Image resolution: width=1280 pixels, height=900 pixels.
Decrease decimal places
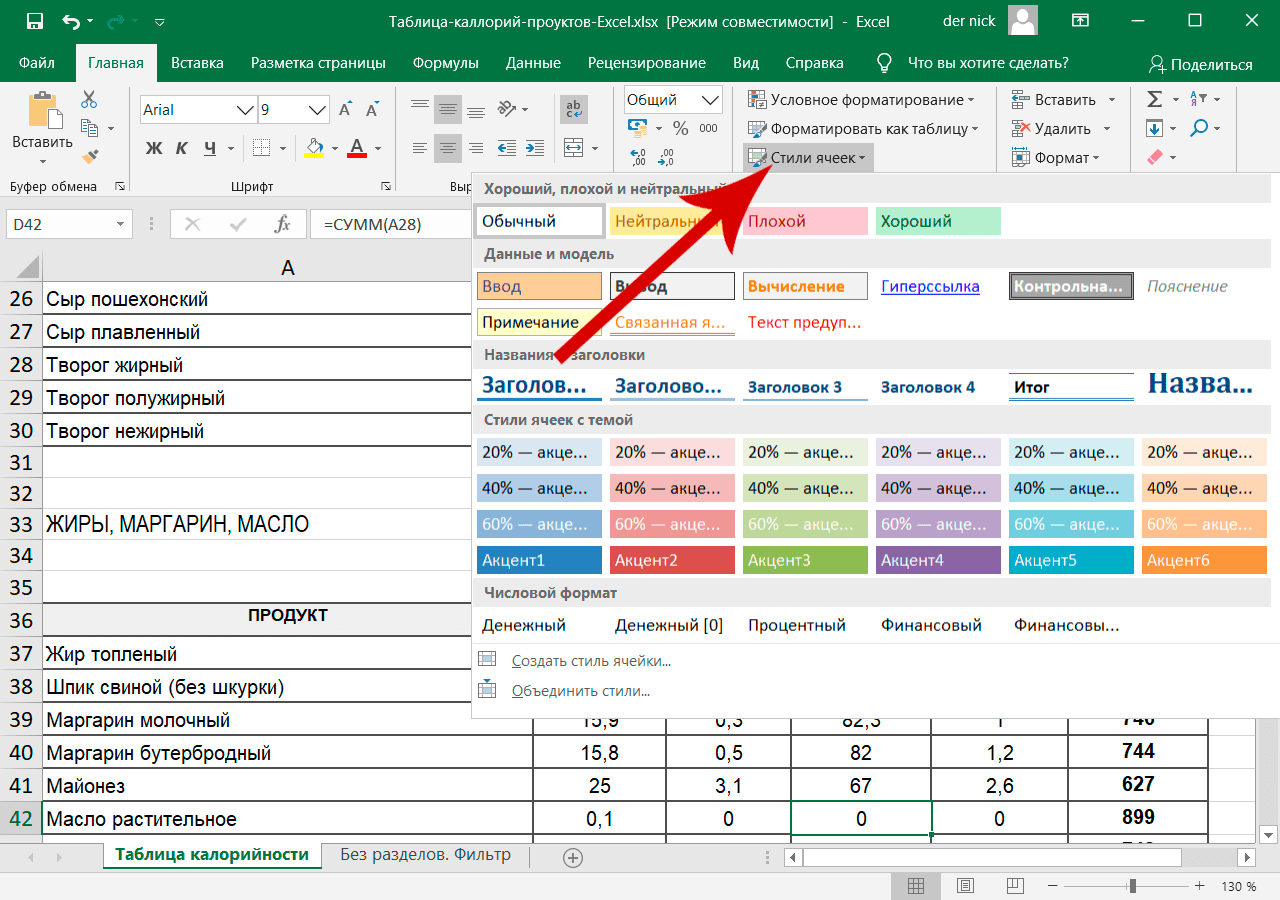tap(667, 157)
